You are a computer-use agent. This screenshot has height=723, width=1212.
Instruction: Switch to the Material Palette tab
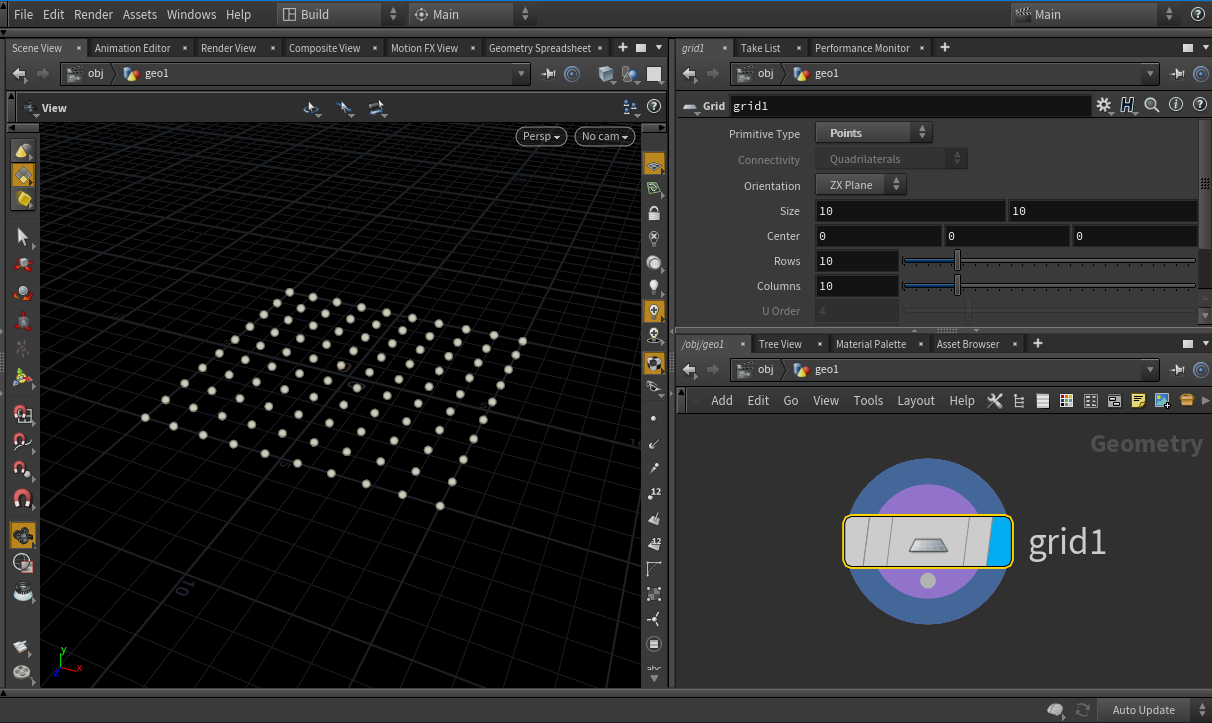[871, 344]
